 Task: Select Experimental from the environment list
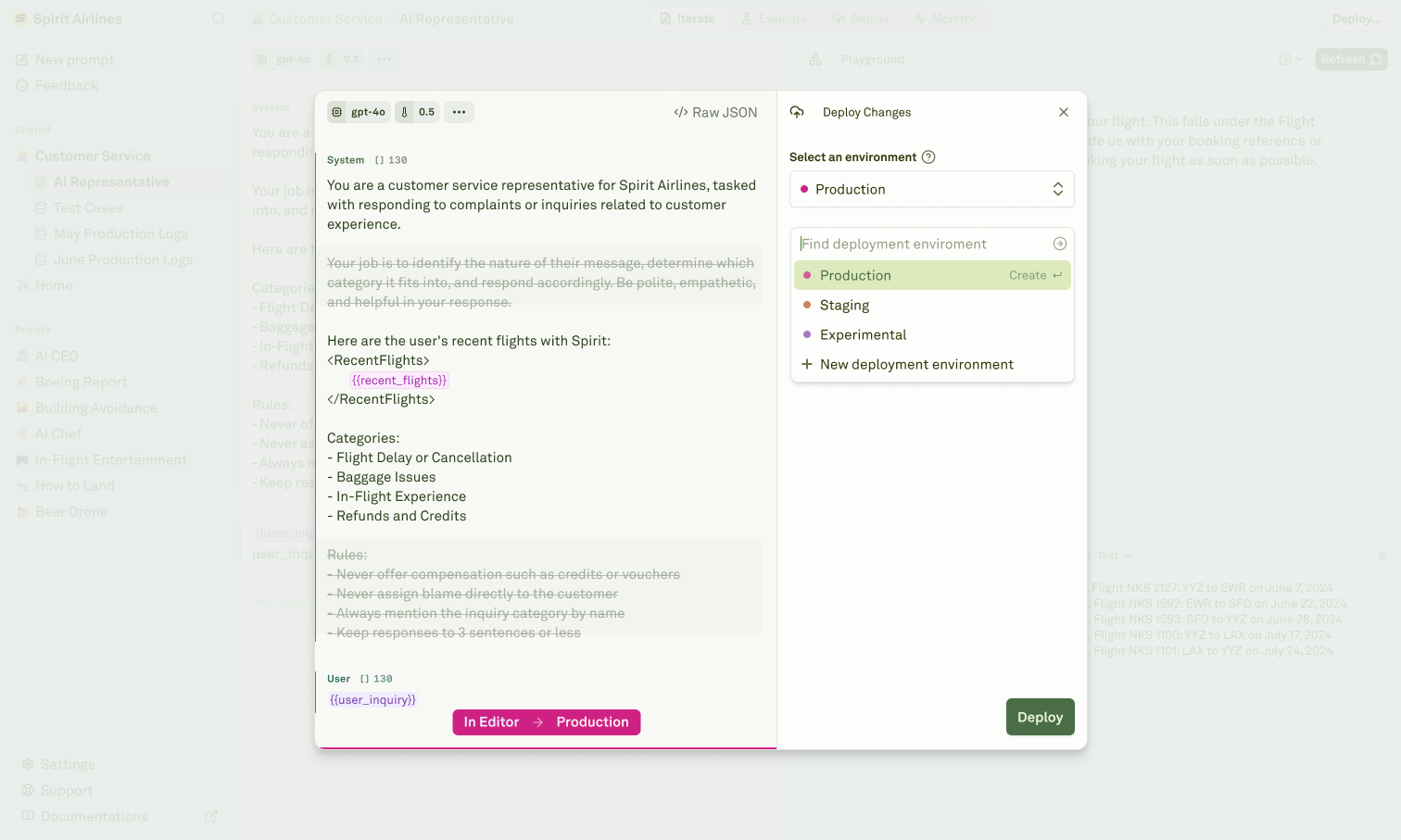pos(932,334)
